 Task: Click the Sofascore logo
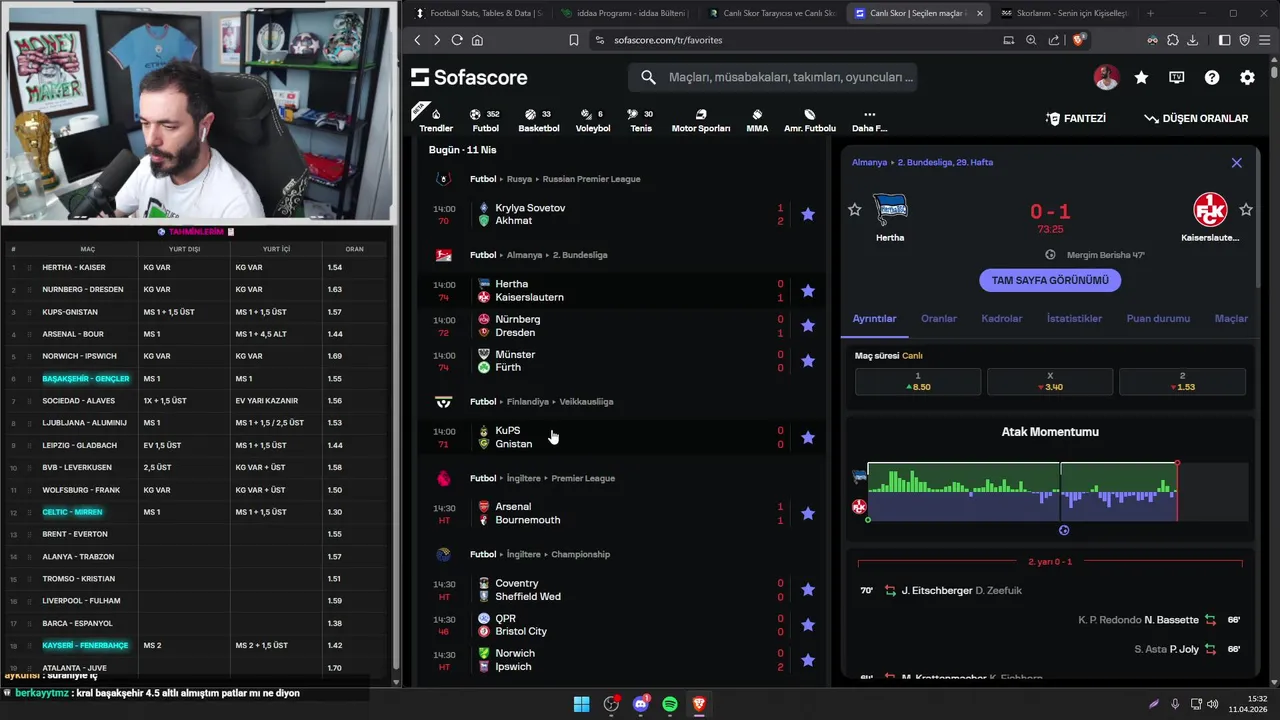(469, 77)
